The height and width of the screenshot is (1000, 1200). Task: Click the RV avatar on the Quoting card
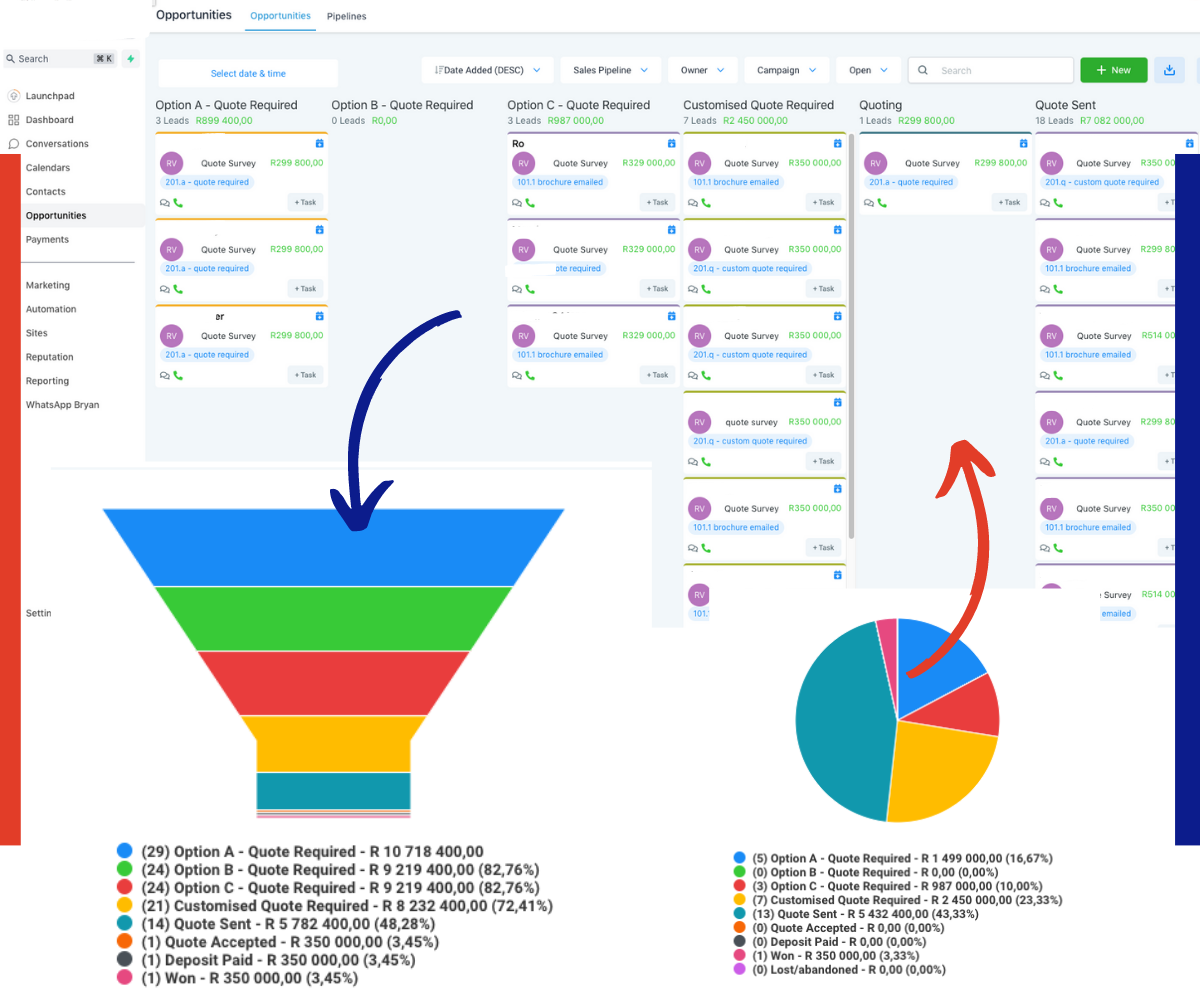(875, 164)
